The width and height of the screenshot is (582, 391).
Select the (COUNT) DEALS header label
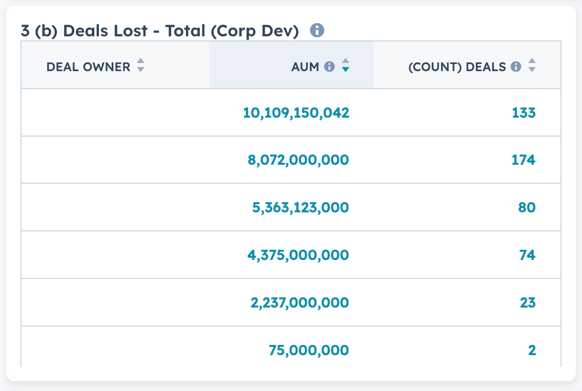457,67
